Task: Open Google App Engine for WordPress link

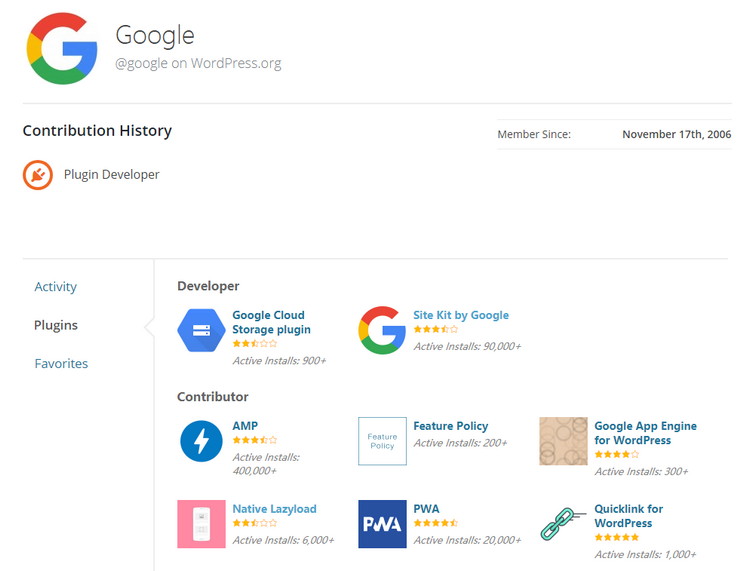Action: 645,433
